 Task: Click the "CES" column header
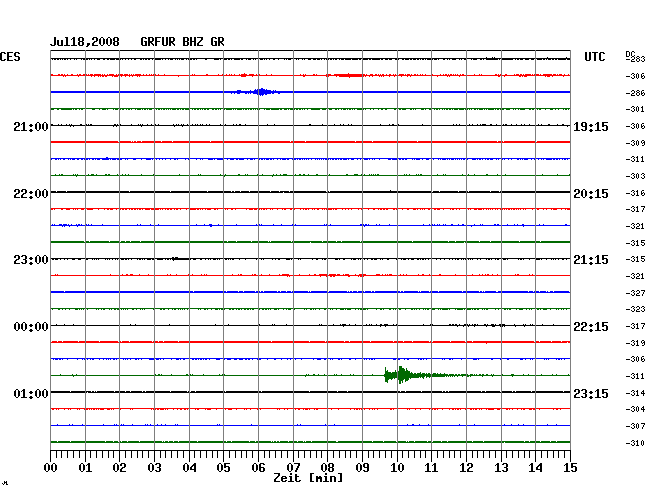pyautogui.click(x=10, y=57)
